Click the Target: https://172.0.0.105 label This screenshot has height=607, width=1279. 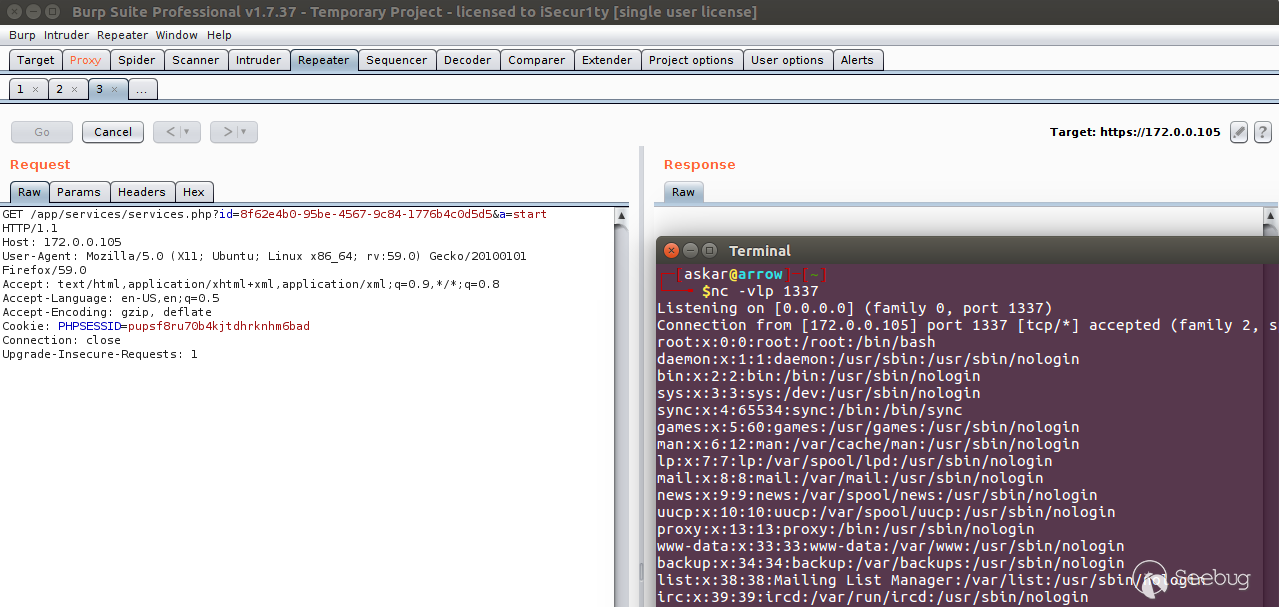(x=1135, y=132)
